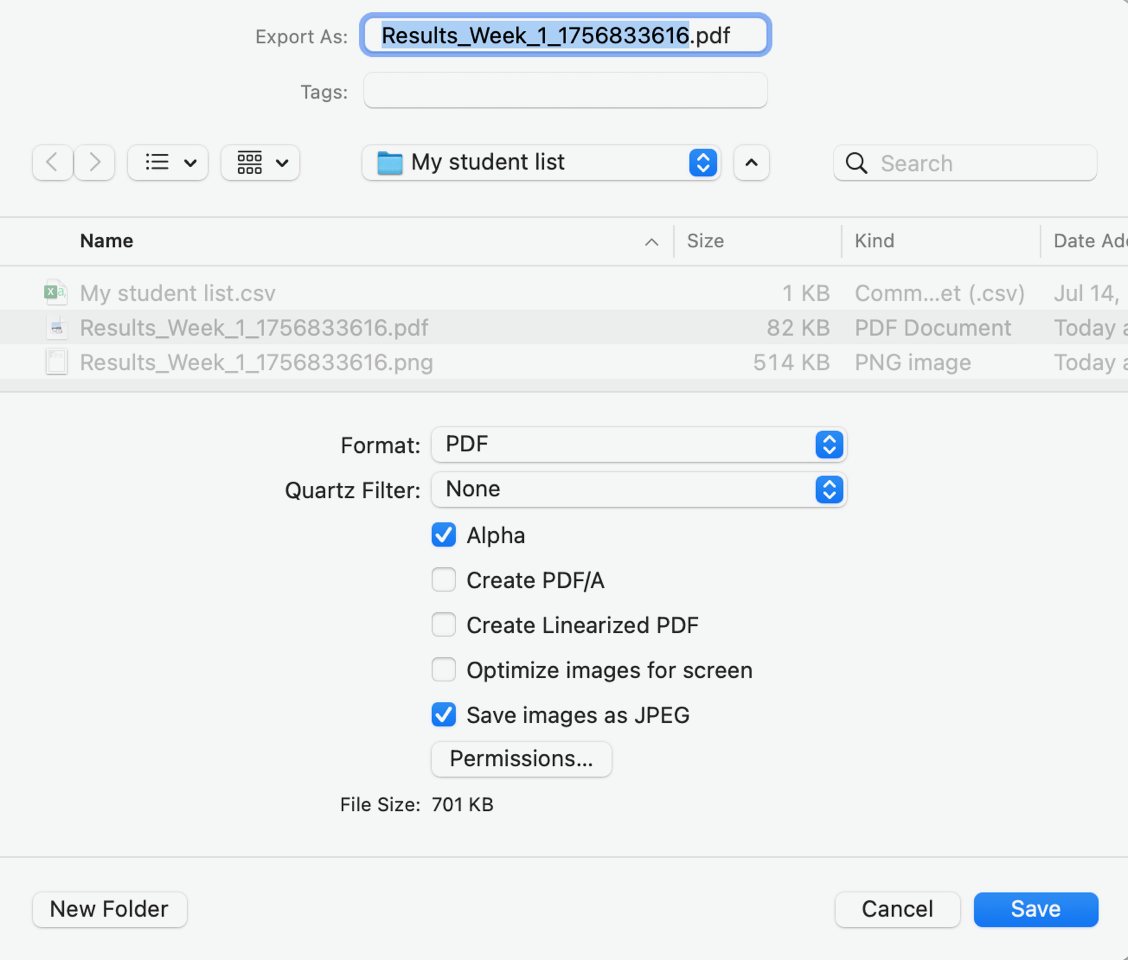This screenshot has height=960, width=1128.
Task: Disable the Alpha checkbox
Action: 443,535
